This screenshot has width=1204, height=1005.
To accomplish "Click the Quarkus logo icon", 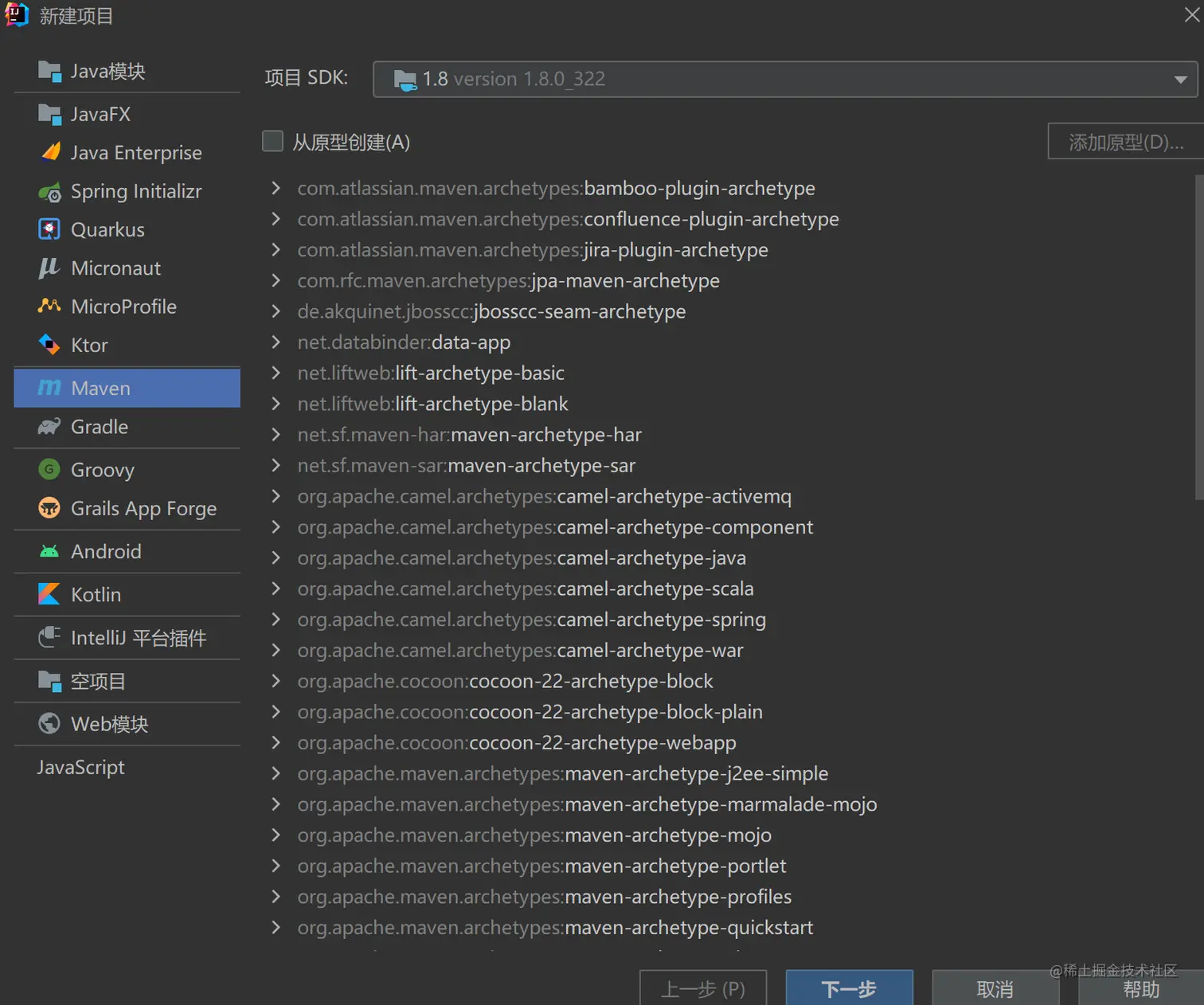I will click(49, 229).
